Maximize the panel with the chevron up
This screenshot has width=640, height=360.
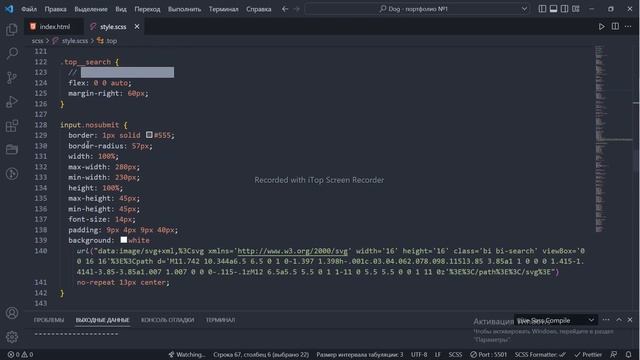point(619,320)
